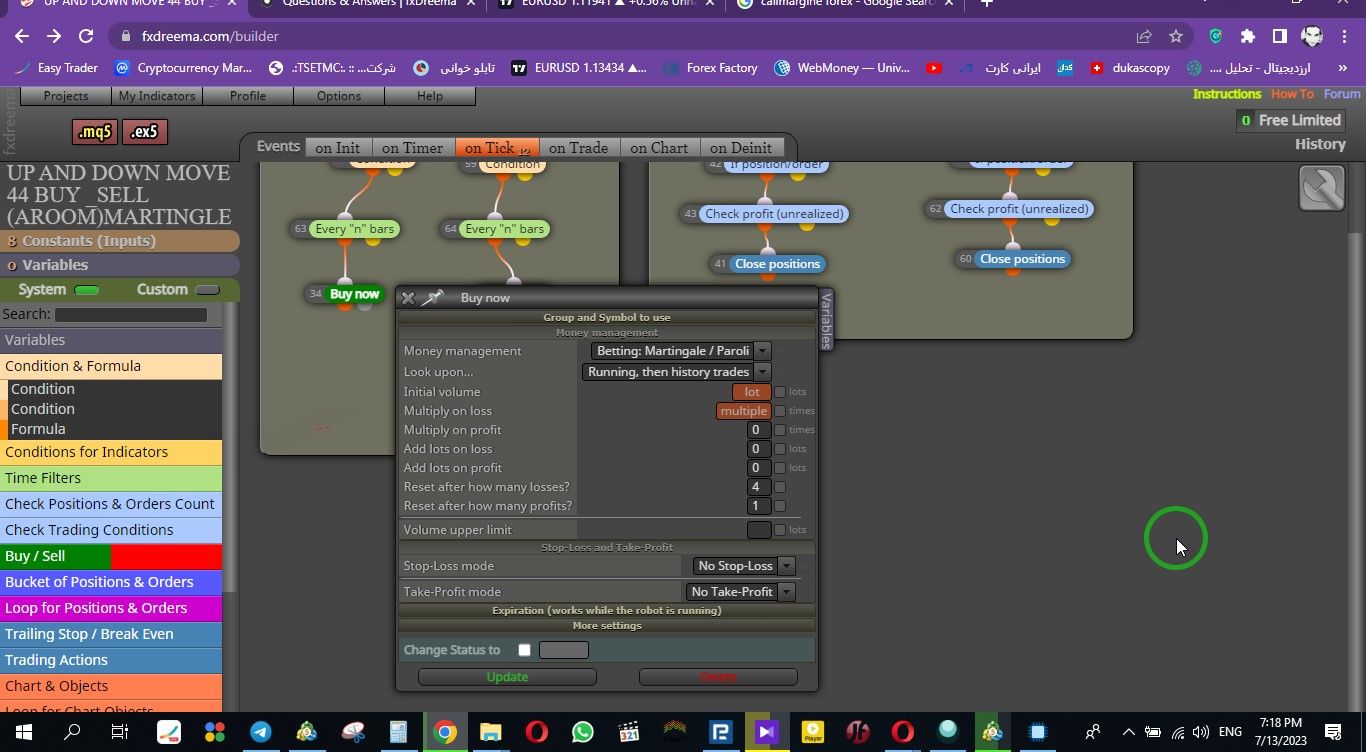
Task: Tick the Multiply on profit times checkbox
Action: click(x=780, y=430)
